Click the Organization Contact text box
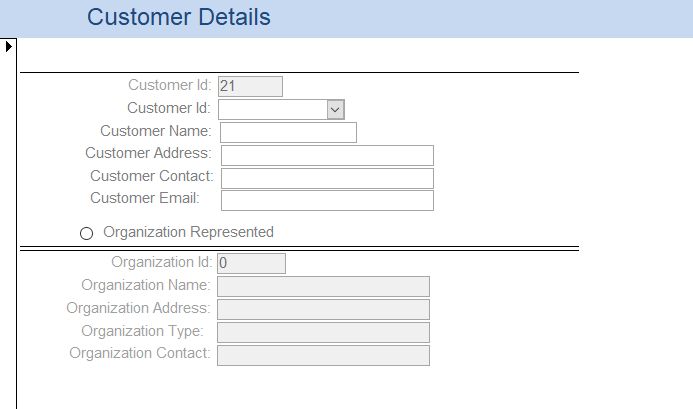The width and height of the screenshot is (693, 409). coord(323,355)
